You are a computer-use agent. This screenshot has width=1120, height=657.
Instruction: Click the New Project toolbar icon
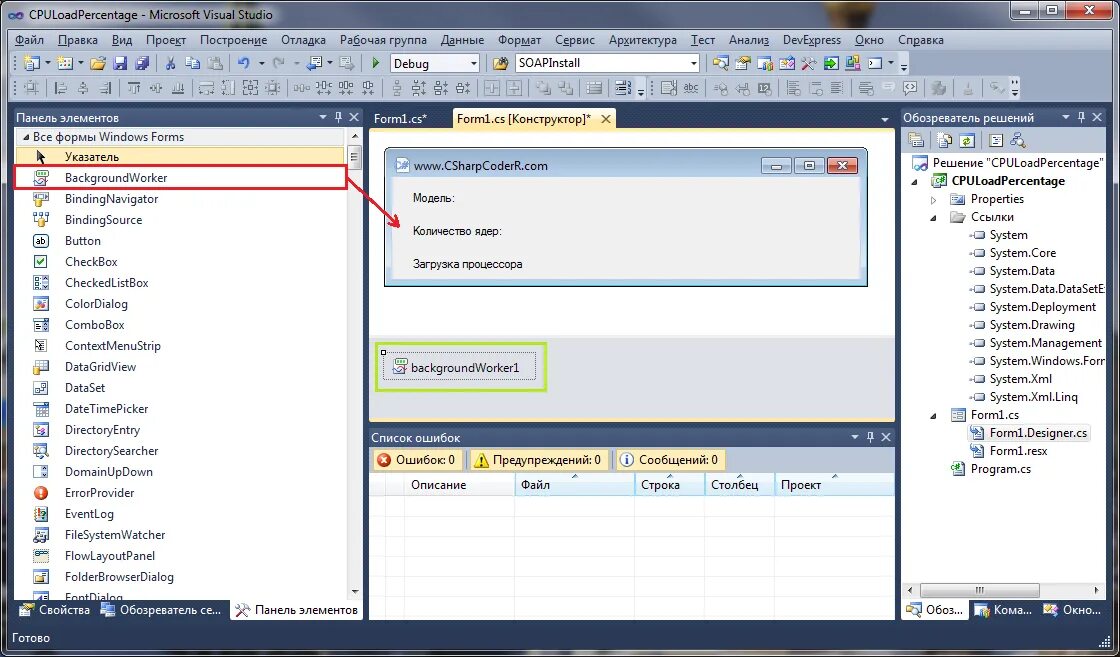point(31,63)
